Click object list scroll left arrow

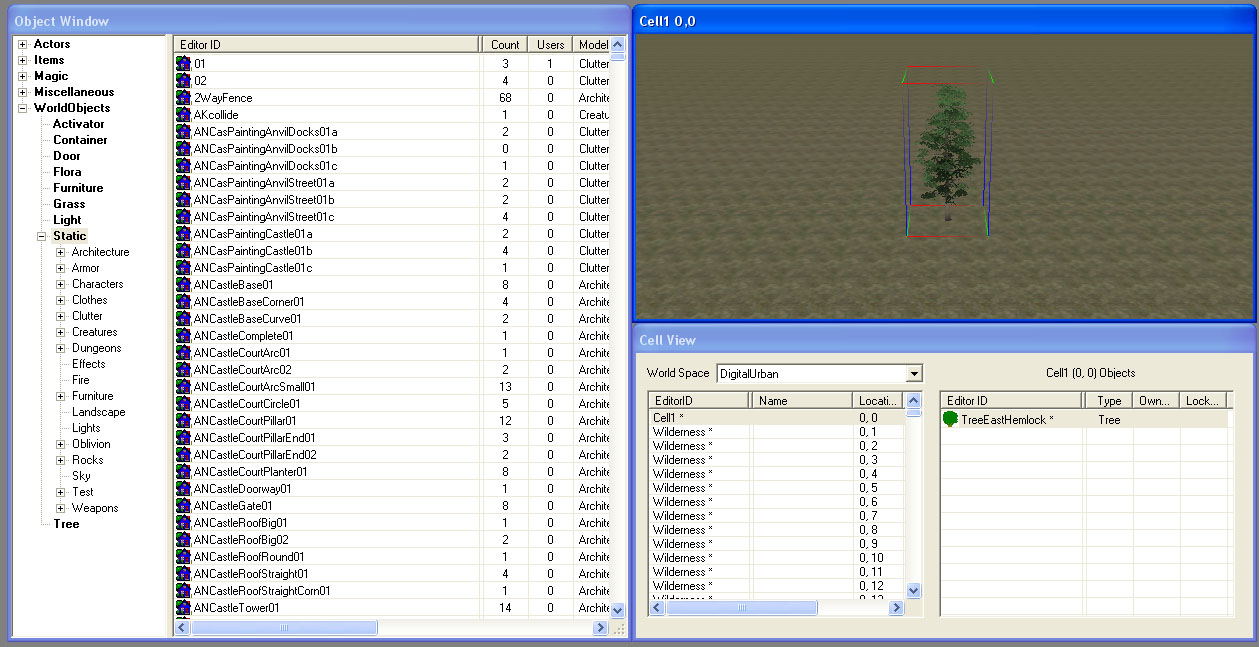(183, 628)
